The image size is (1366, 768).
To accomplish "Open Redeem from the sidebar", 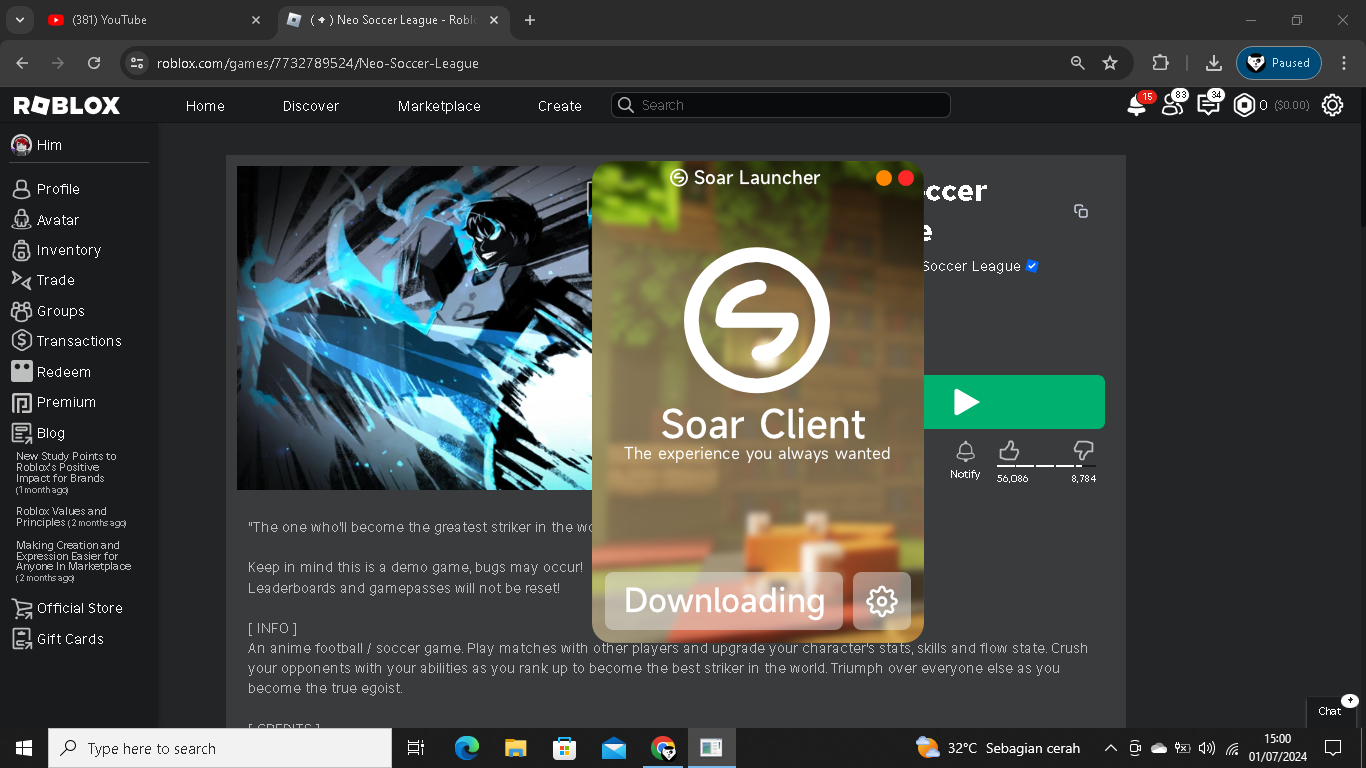I will 52,372.
